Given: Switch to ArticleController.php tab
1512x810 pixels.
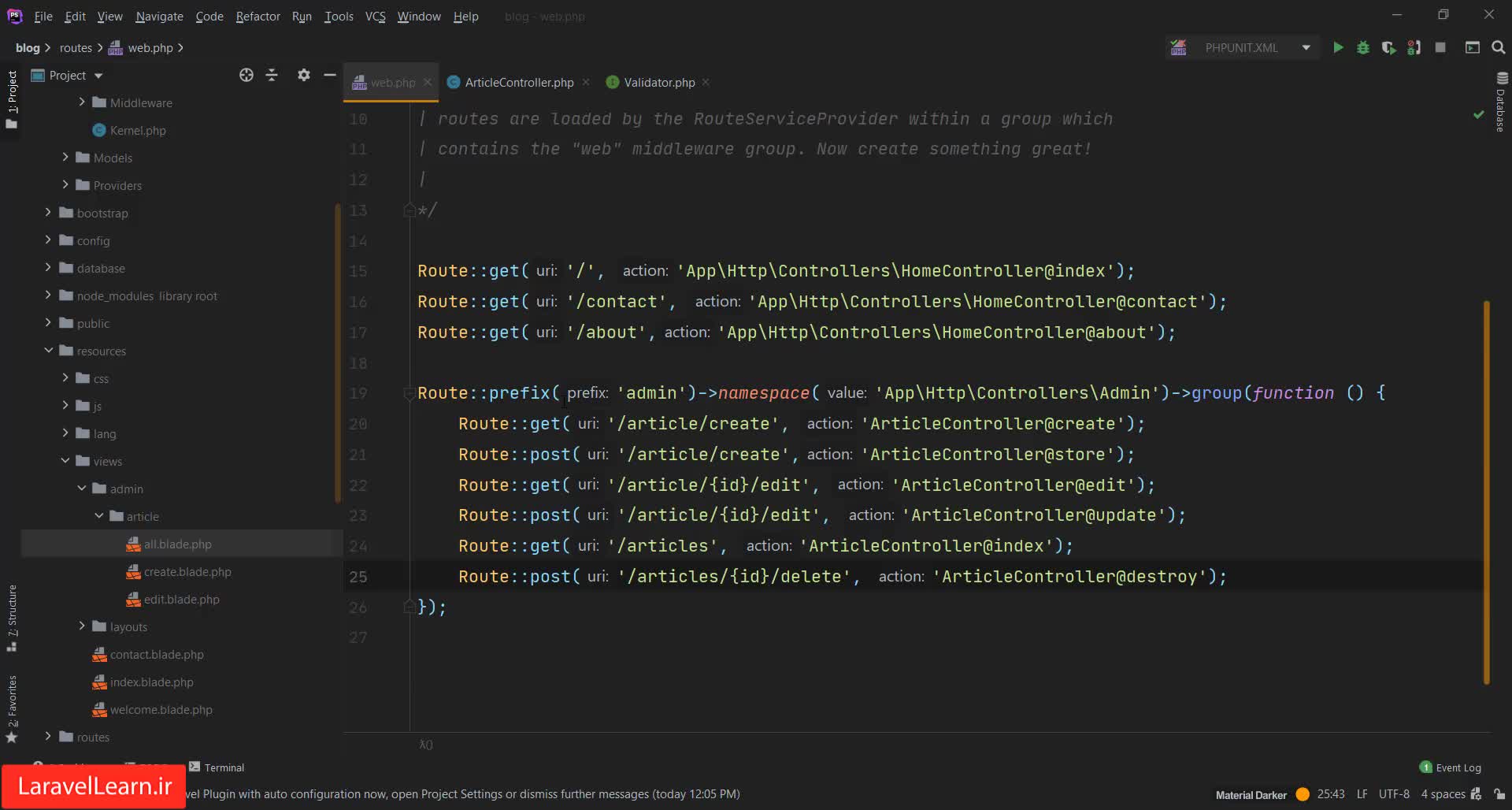Looking at the screenshot, I should pyautogui.click(x=519, y=83).
